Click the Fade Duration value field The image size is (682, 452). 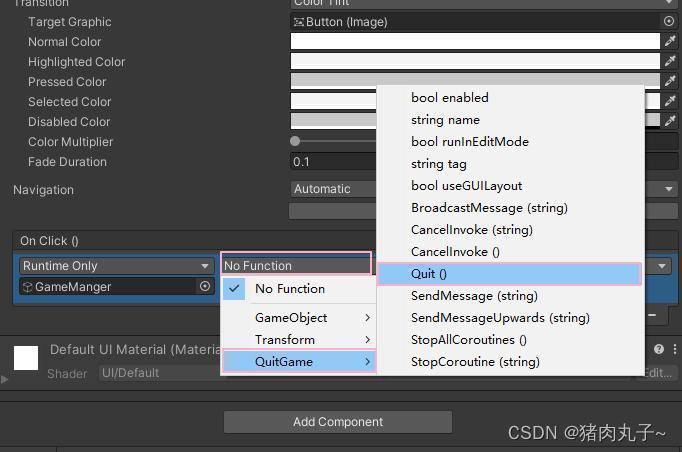click(333, 162)
